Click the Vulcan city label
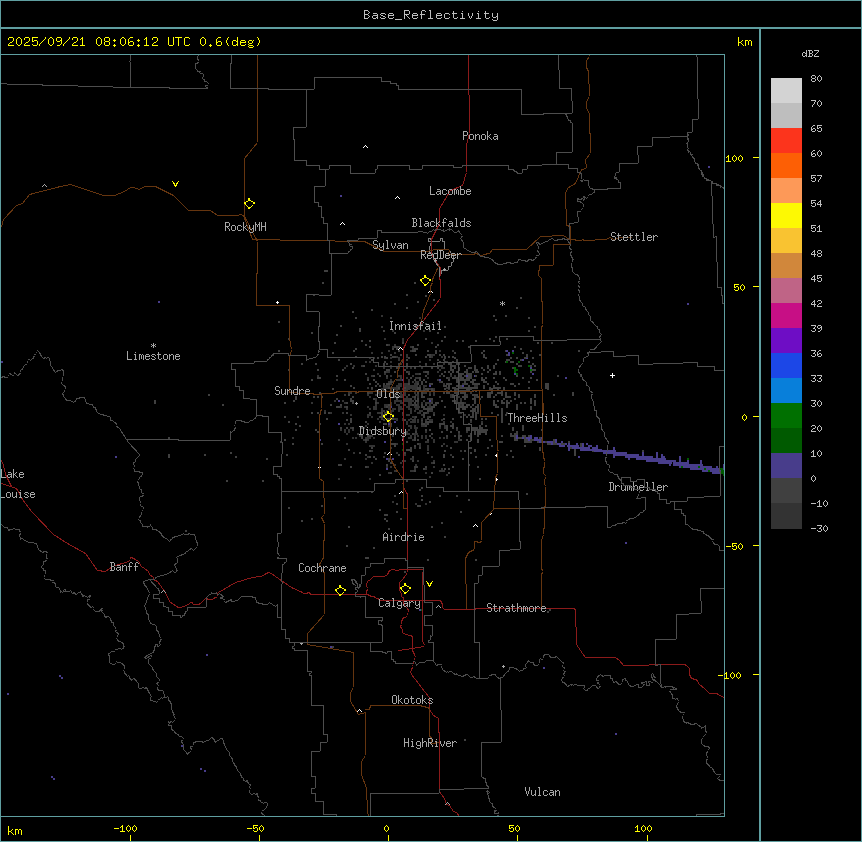The height and width of the screenshot is (842, 862). pos(542,792)
